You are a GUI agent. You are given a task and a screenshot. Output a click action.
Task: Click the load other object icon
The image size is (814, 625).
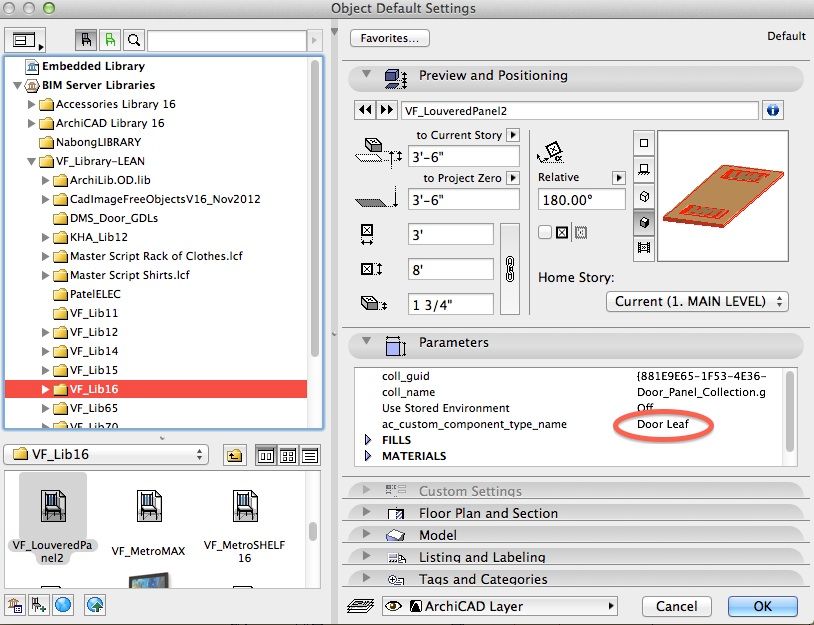[x=39, y=605]
